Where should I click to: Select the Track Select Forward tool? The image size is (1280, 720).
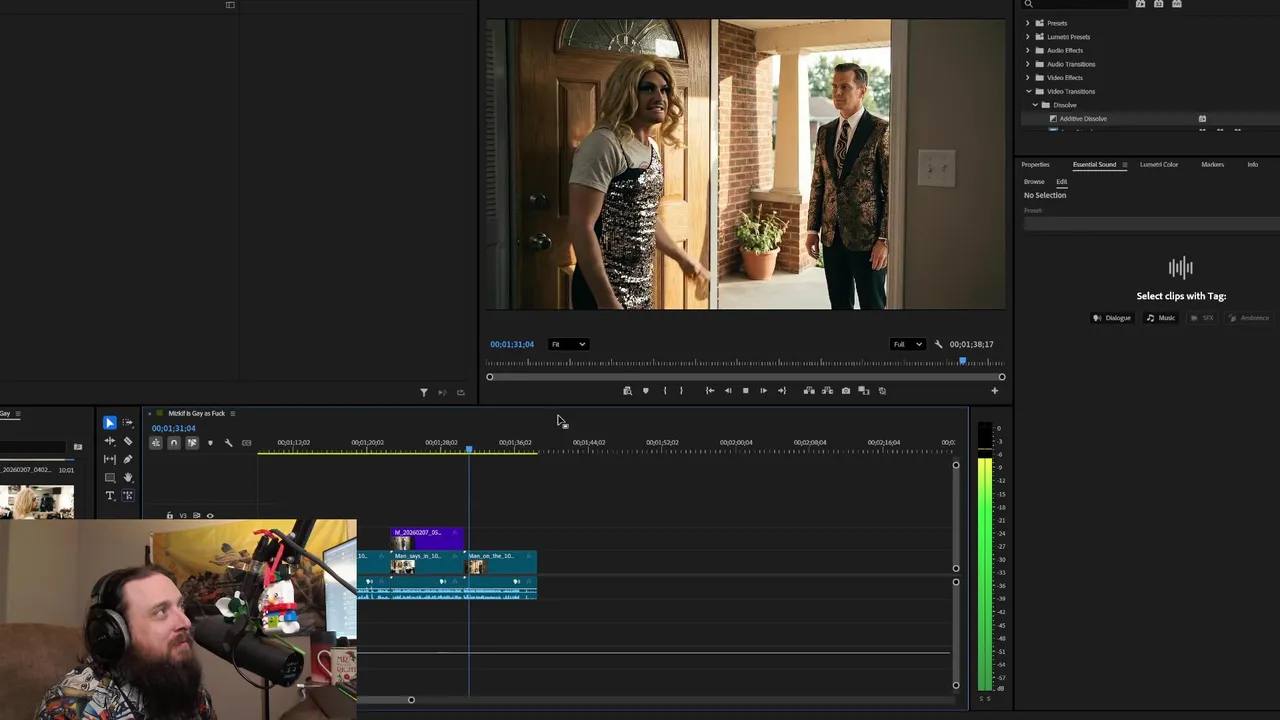click(x=128, y=423)
